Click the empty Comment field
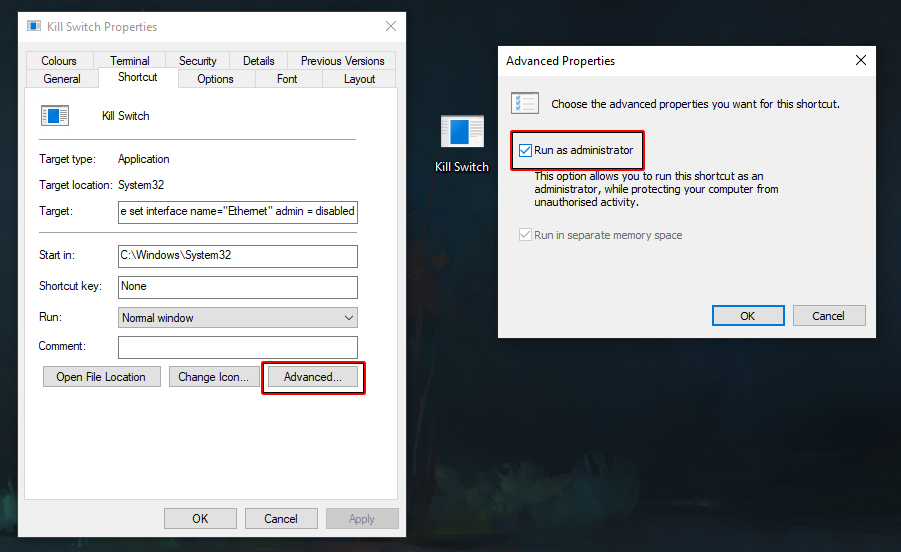 [238, 347]
